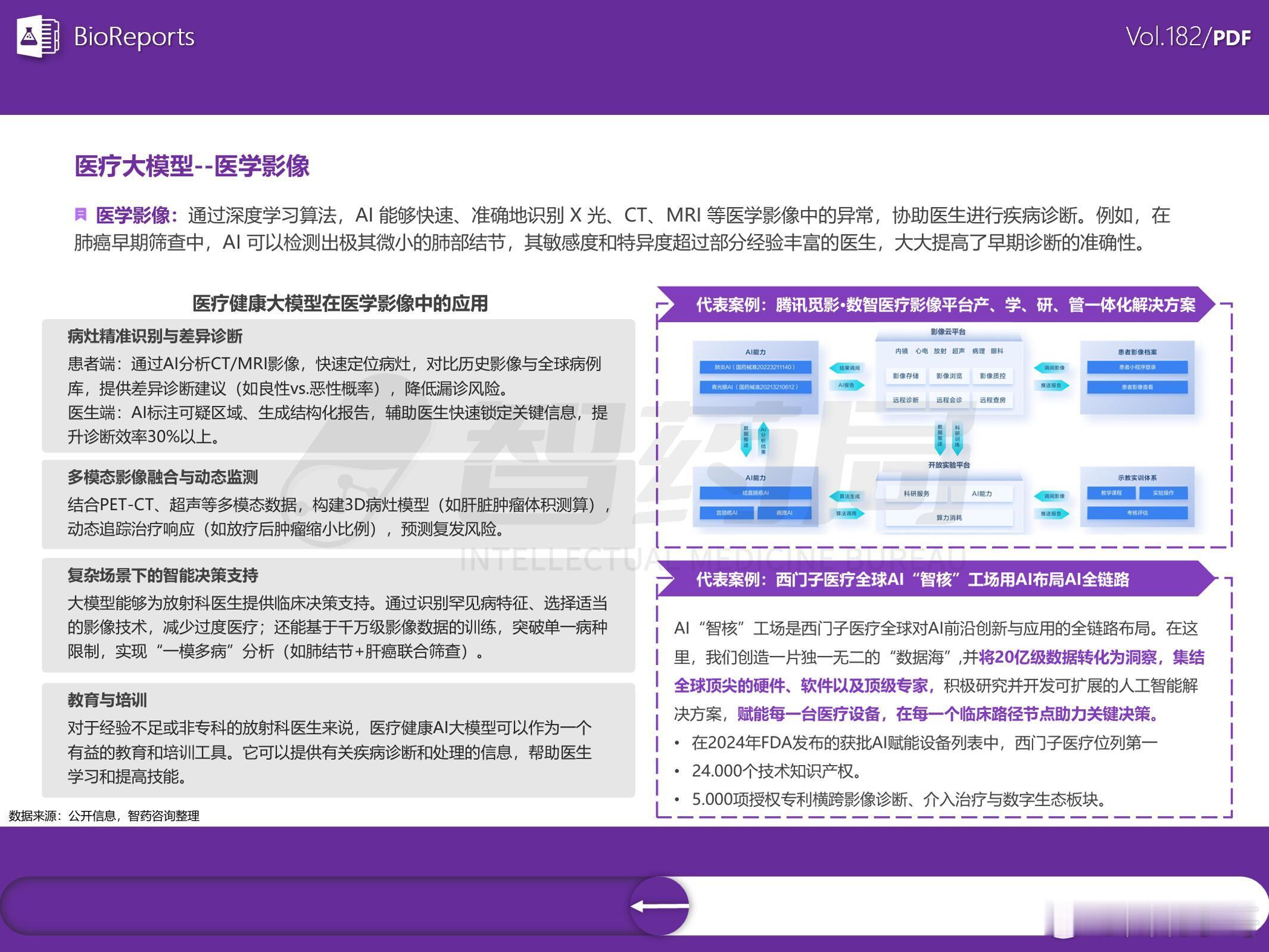This screenshot has width=1269, height=952.
Task: Click the 病理AI blue box
Action: click(784, 513)
